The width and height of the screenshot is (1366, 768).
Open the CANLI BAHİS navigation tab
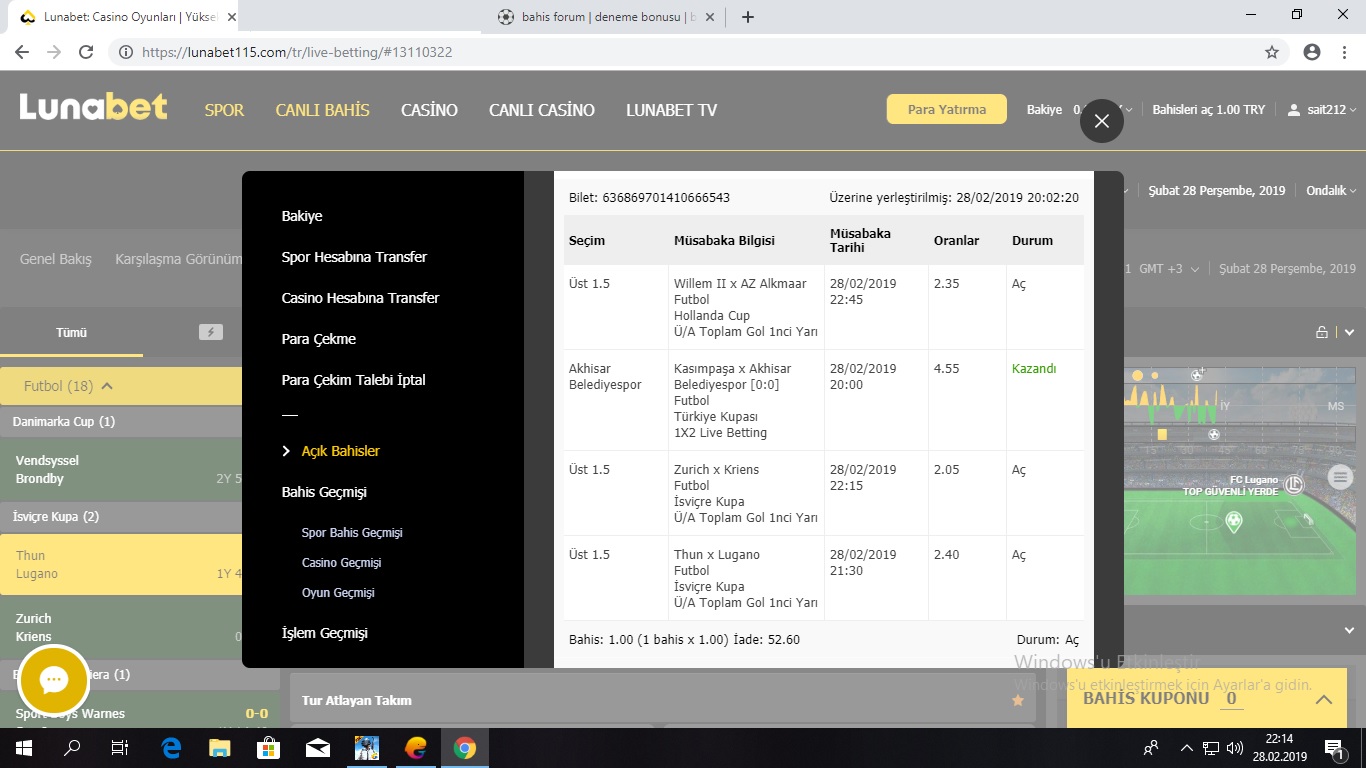[322, 110]
